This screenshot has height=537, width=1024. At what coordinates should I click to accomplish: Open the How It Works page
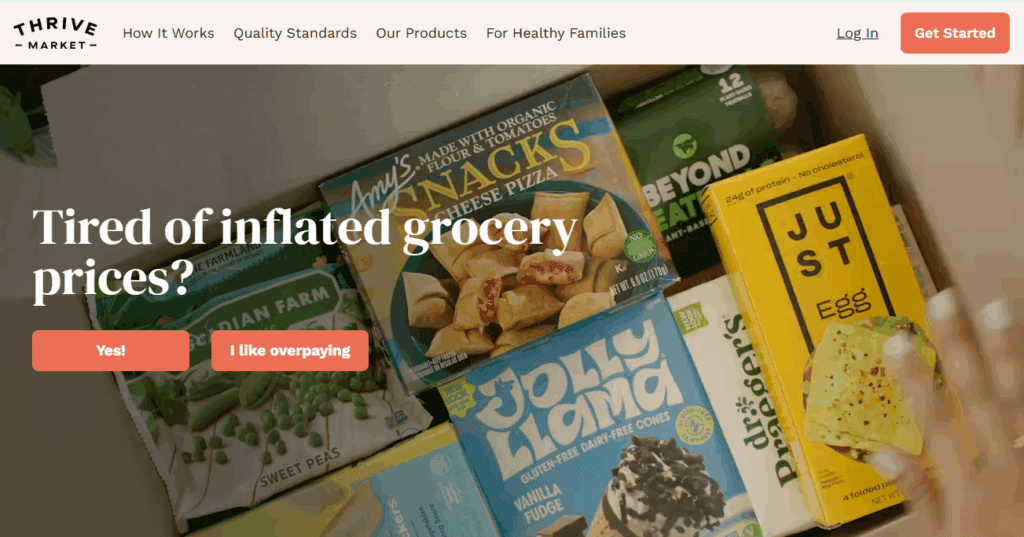click(x=168, y=33)
